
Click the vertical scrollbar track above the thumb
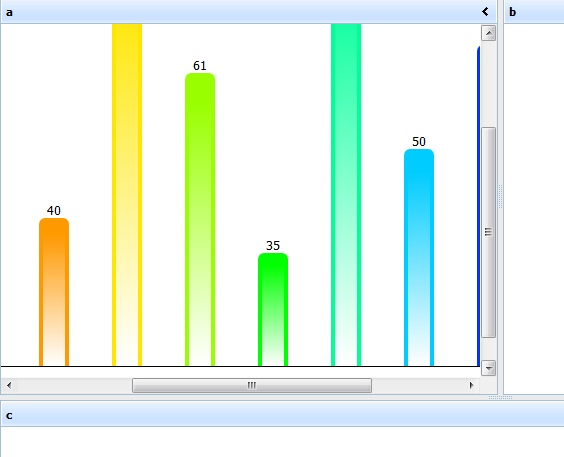(x=488, y=84)
